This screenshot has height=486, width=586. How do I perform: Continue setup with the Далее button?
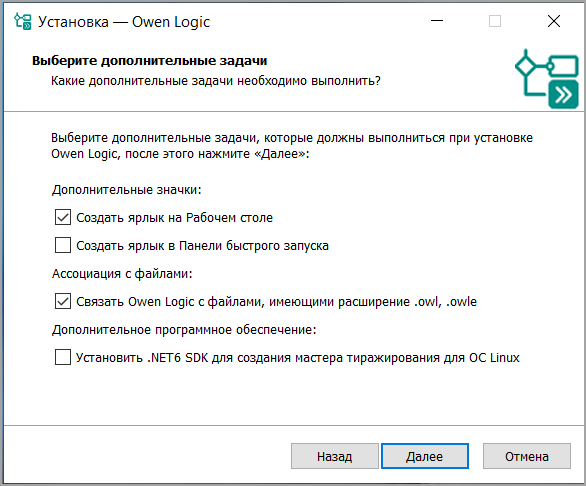[x=425, y=456]
